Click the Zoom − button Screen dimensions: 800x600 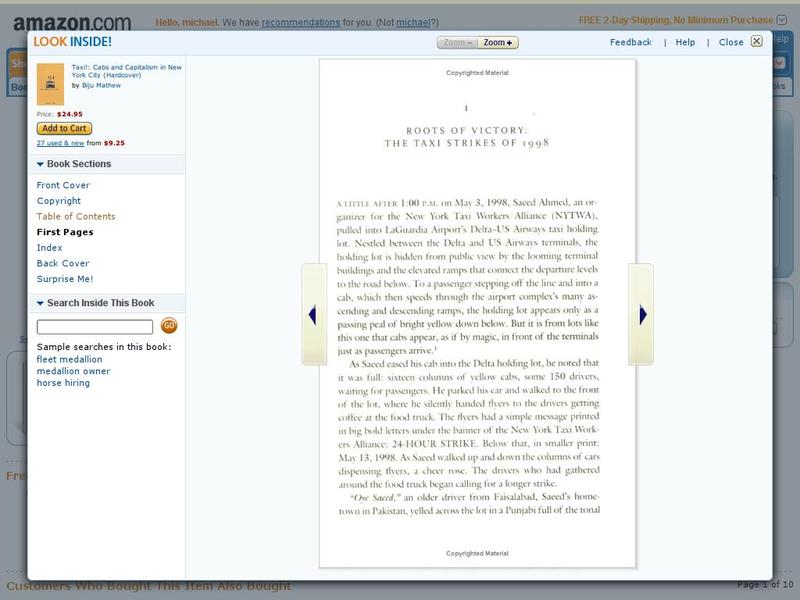(x=457, y=42)
